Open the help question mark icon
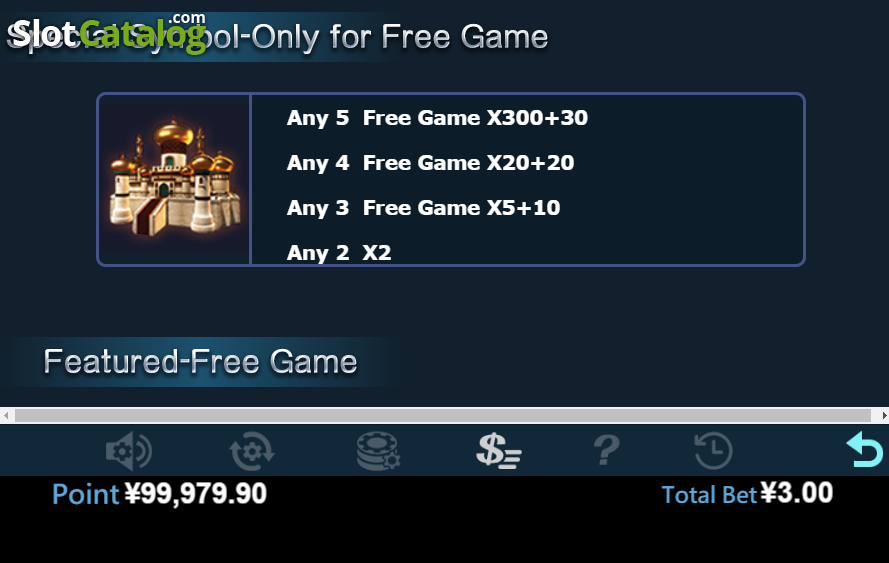Screen dimensions: 889x563 [x=606, y=451]
